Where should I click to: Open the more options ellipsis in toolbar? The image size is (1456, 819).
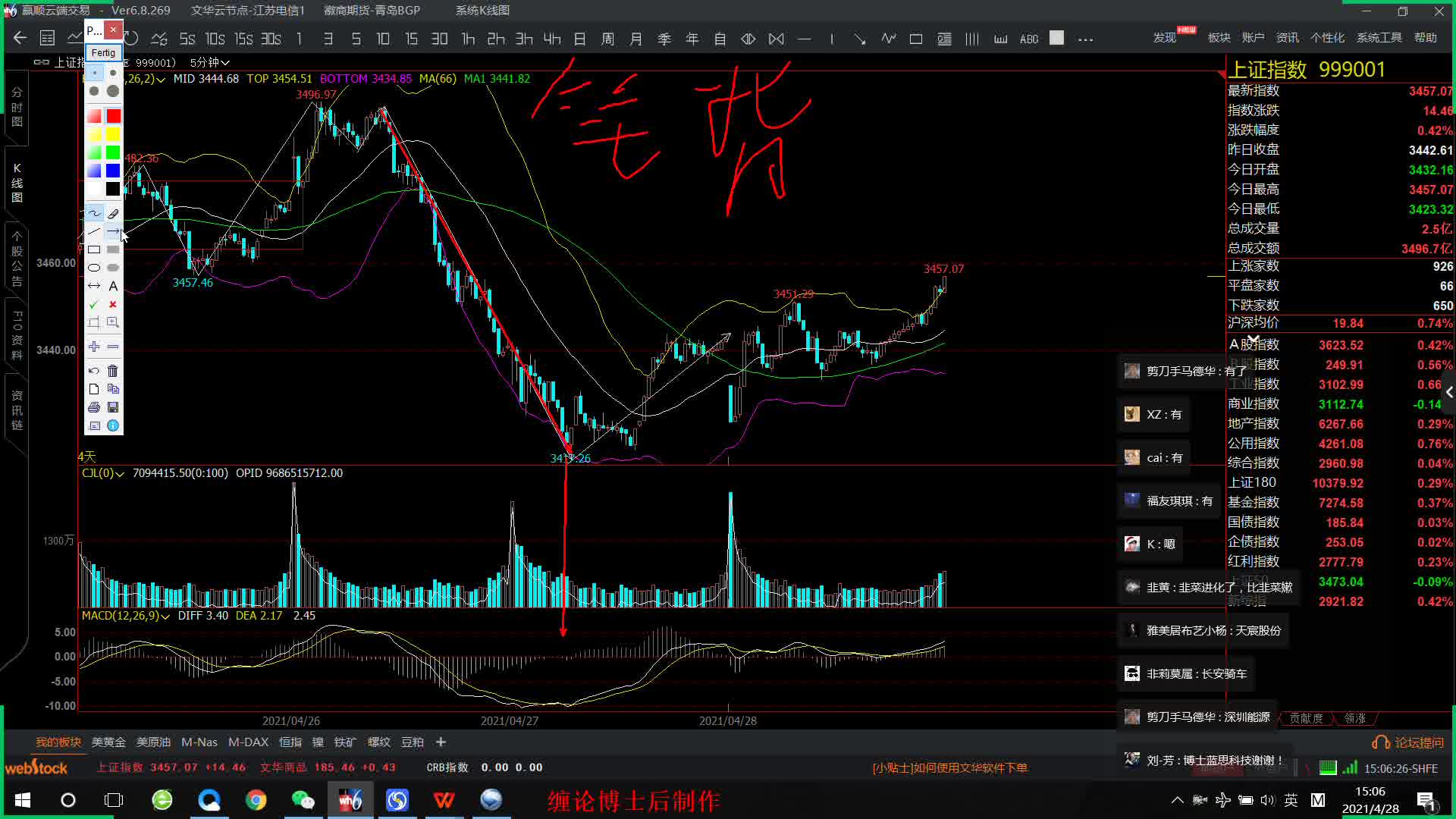(1085, 39)
